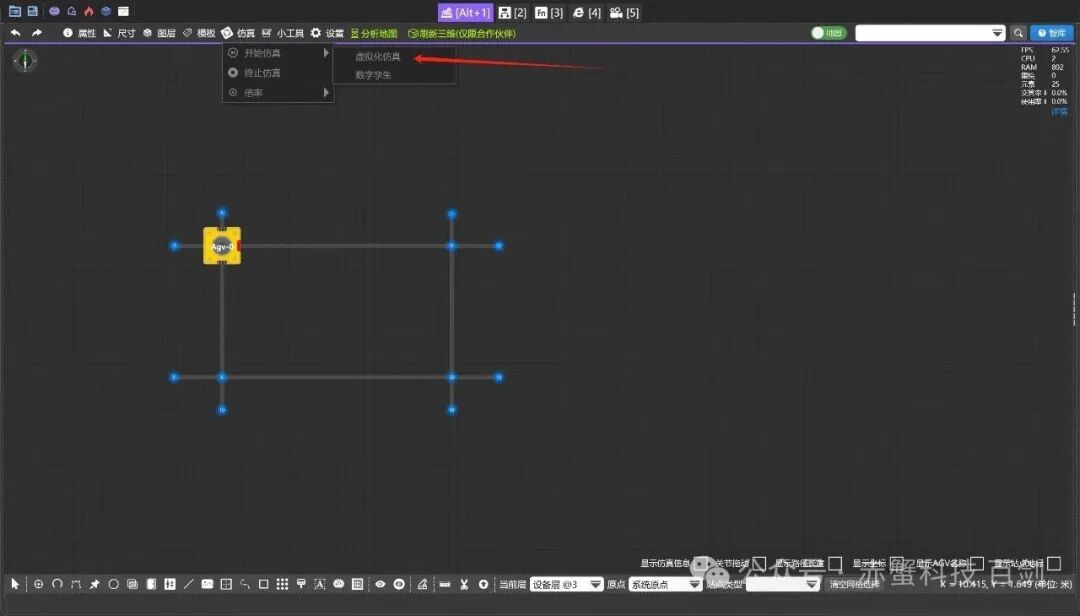Expand the 开始仿真 submenu
This screenshot has width=1080, height=616.
point(278,53)
